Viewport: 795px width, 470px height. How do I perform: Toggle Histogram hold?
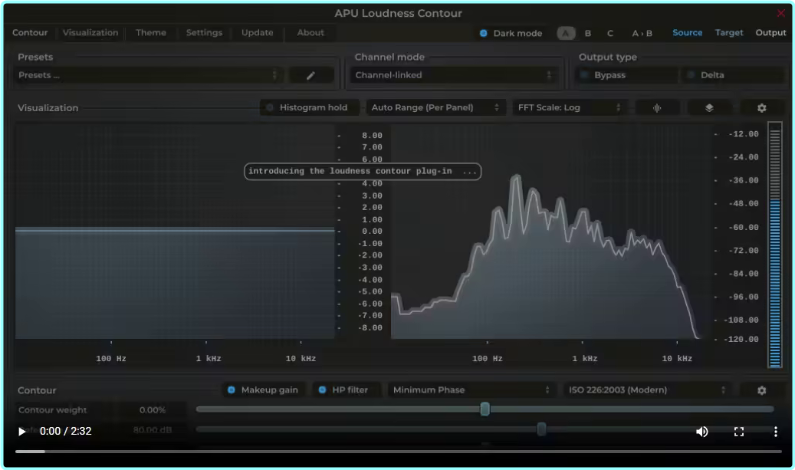(310, 107)
